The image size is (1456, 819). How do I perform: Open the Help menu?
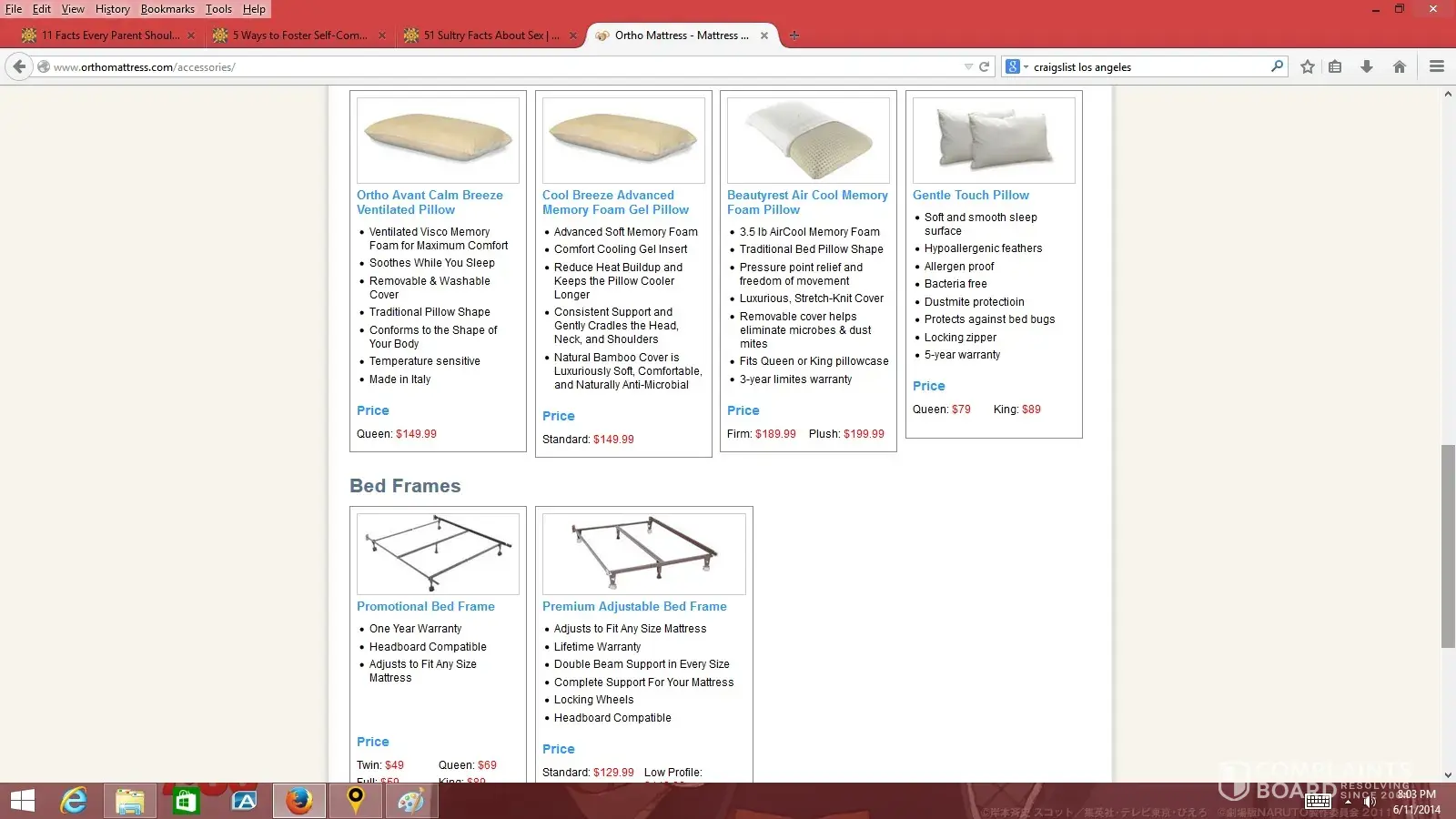(x=254, y=9)
